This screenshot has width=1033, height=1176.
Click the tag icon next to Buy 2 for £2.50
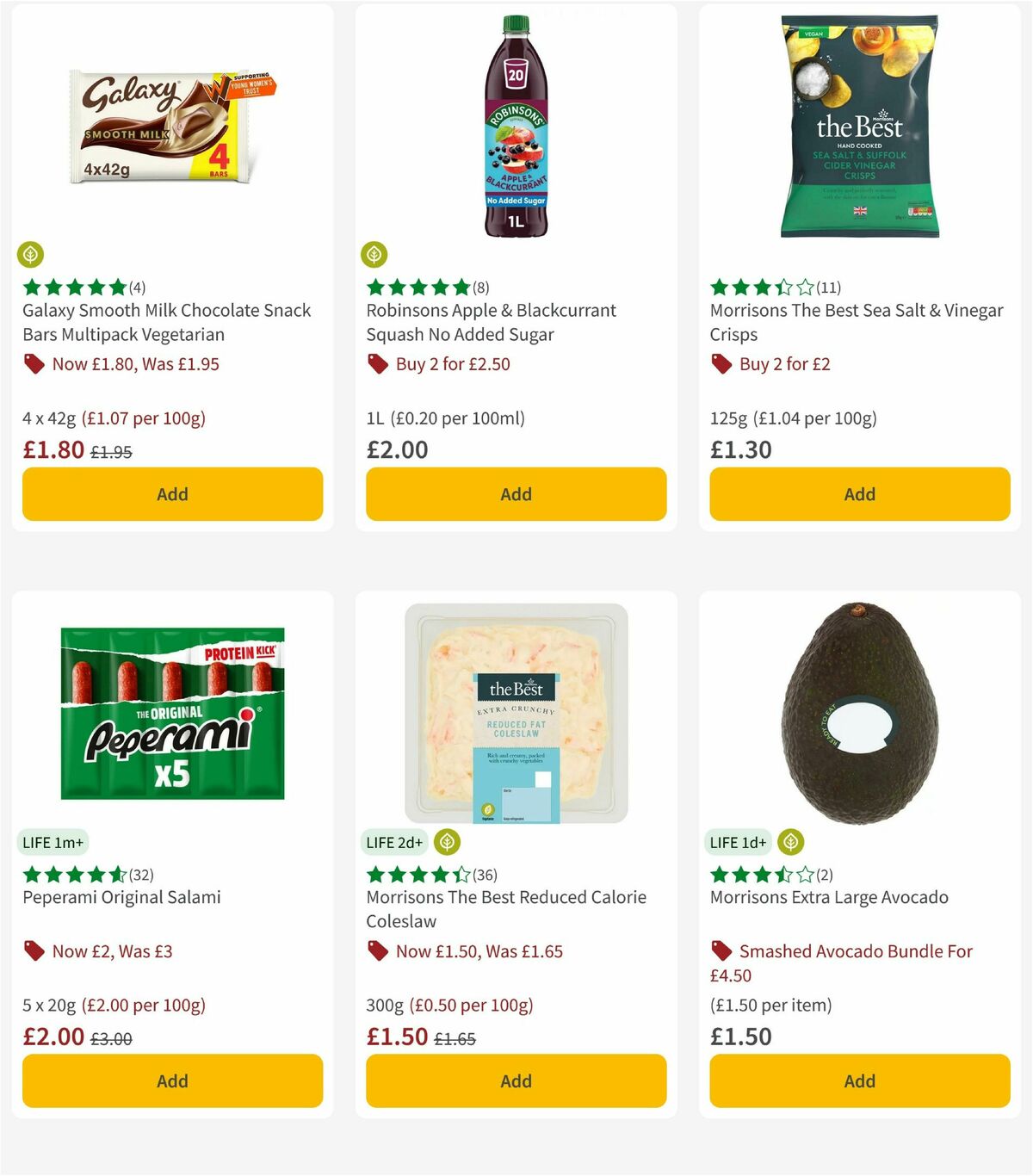[377, 364]
